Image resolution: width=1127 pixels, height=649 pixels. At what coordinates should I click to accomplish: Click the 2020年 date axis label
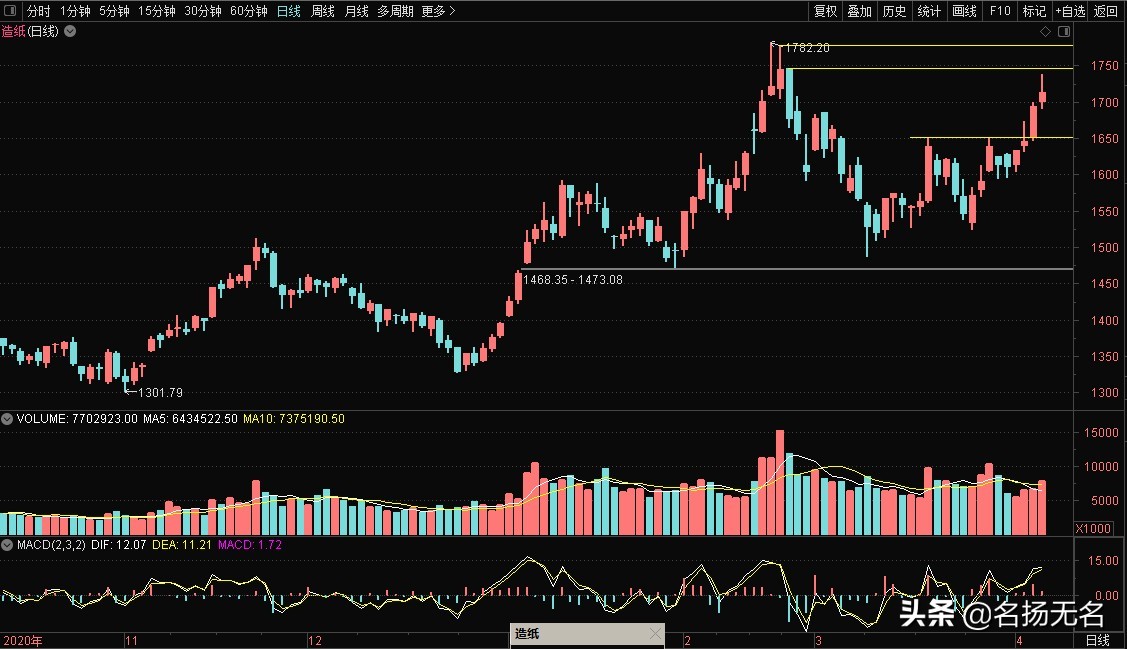(22, 640)
